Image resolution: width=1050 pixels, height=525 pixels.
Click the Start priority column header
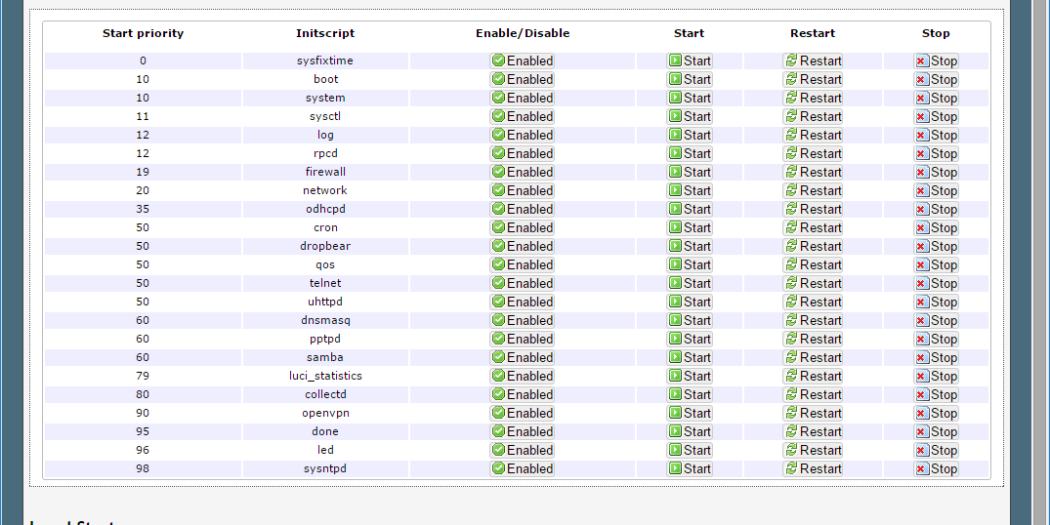143,33
